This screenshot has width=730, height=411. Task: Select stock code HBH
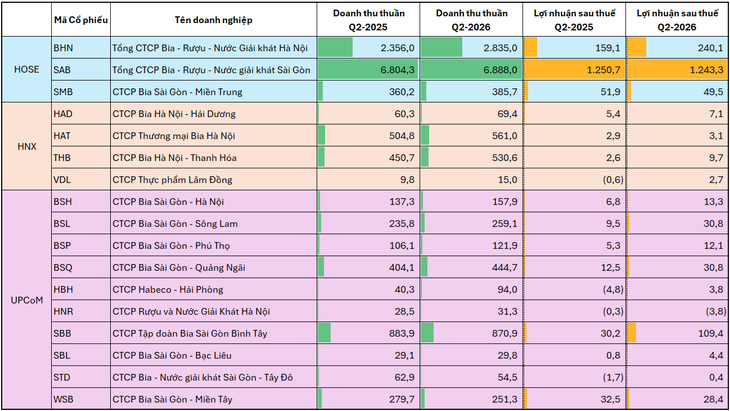pyautogui.click(x=63, y=289)
